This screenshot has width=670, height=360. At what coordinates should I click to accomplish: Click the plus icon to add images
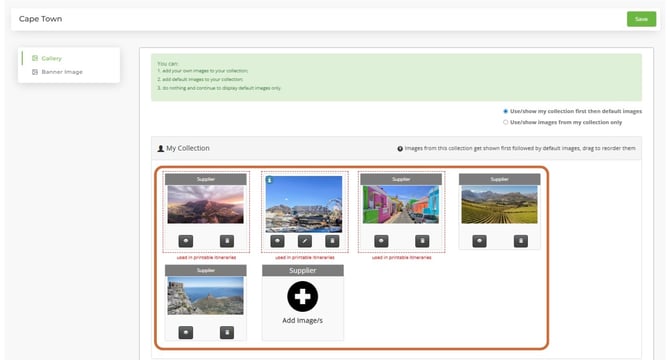click(303, 296)
